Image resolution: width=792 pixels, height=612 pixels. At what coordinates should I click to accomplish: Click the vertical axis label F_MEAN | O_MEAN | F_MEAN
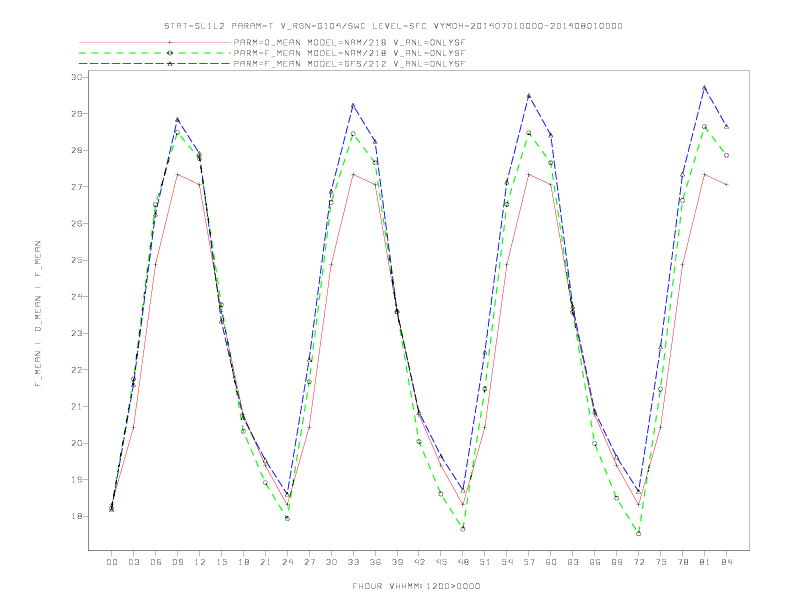(38, 314)
